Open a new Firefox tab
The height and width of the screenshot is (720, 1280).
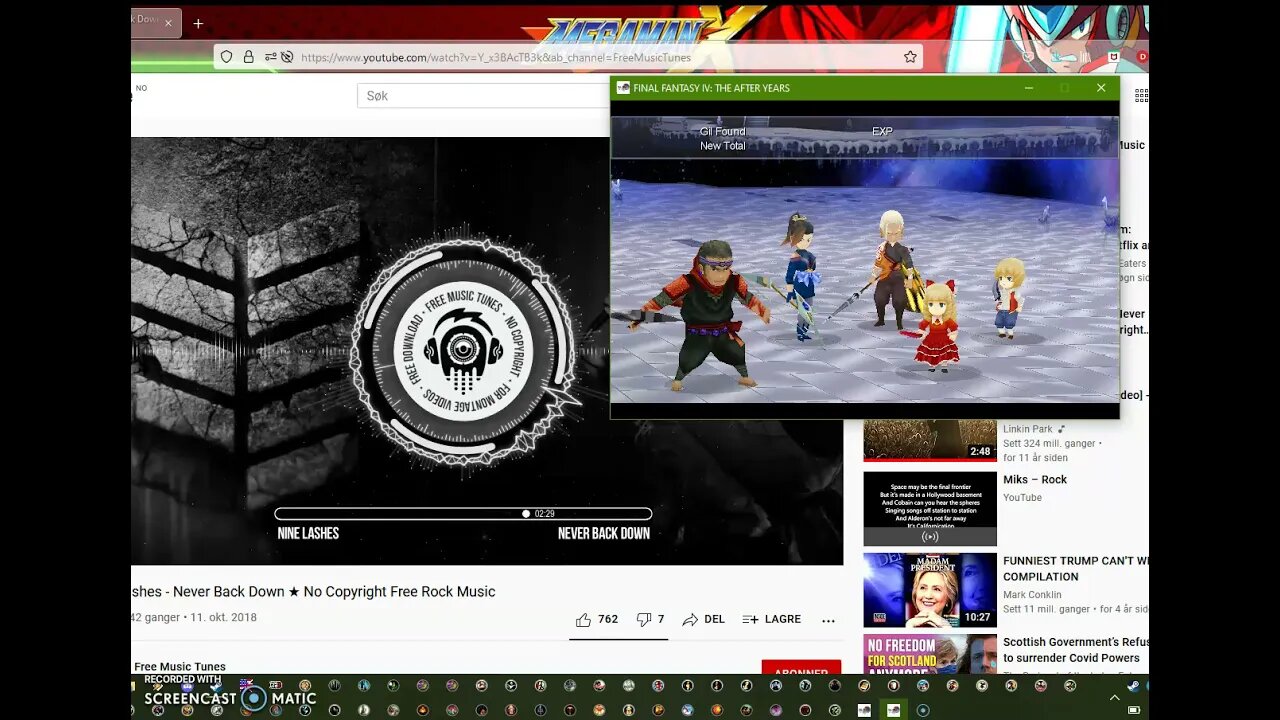click(198, 23)
